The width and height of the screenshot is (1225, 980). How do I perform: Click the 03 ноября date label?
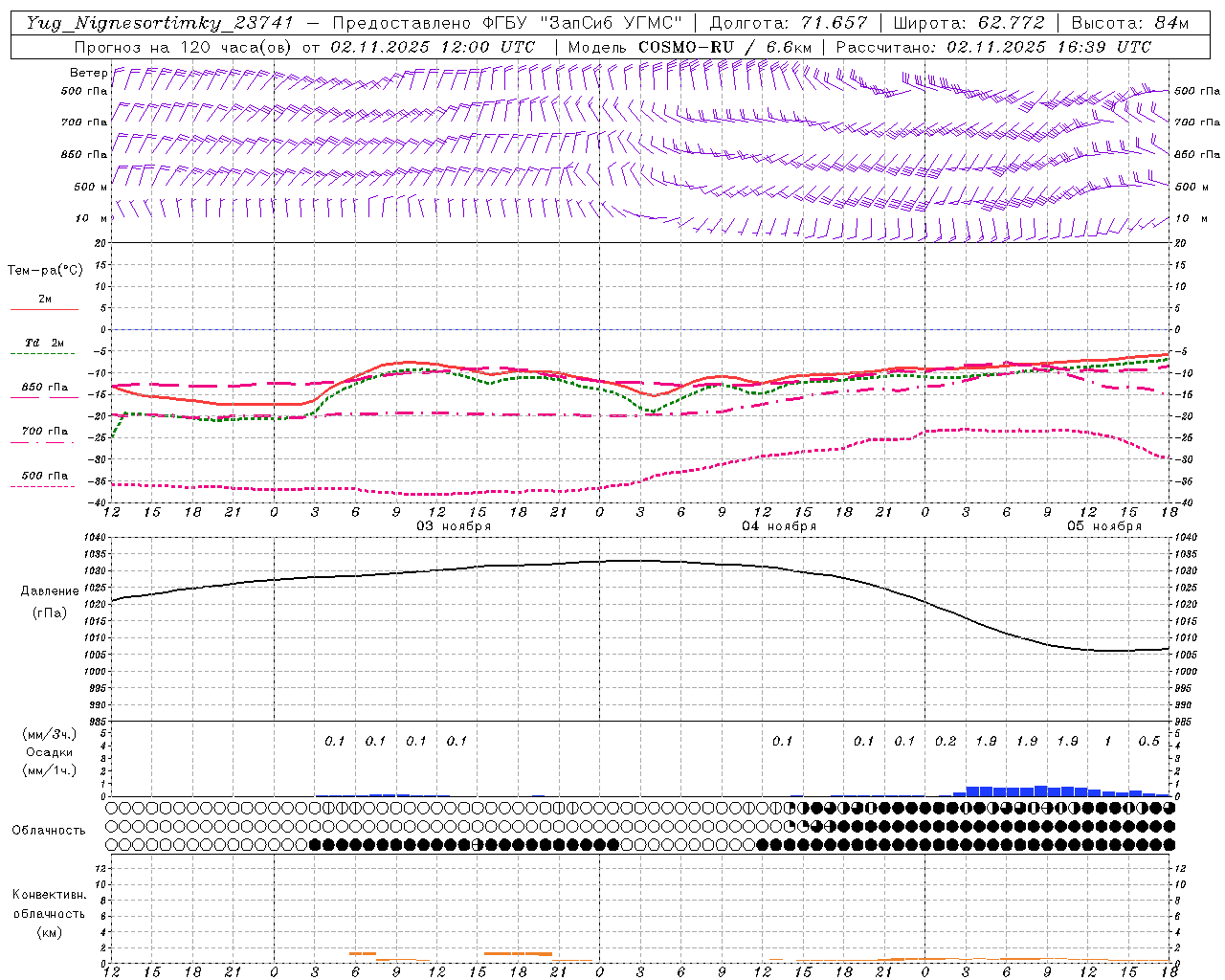click(454, 526)
